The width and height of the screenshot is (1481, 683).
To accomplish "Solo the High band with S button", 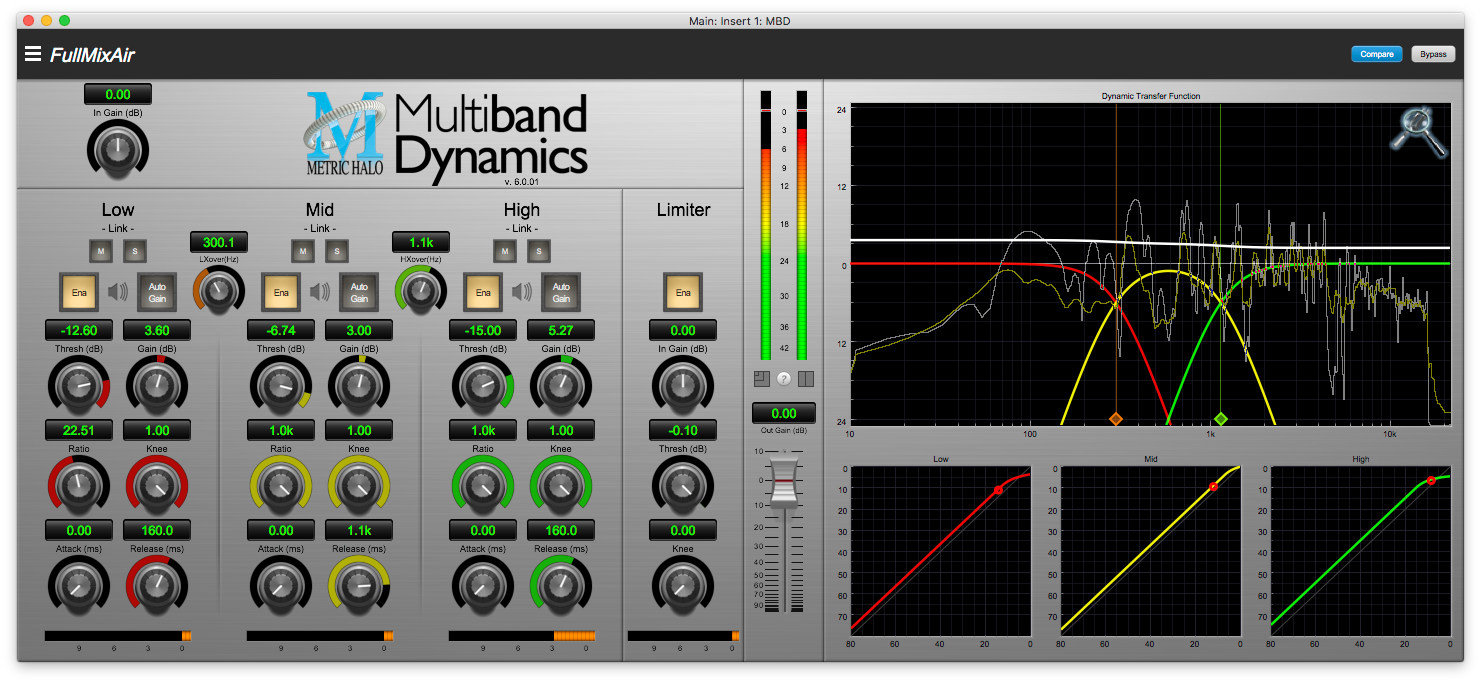I will pos(539,250).
